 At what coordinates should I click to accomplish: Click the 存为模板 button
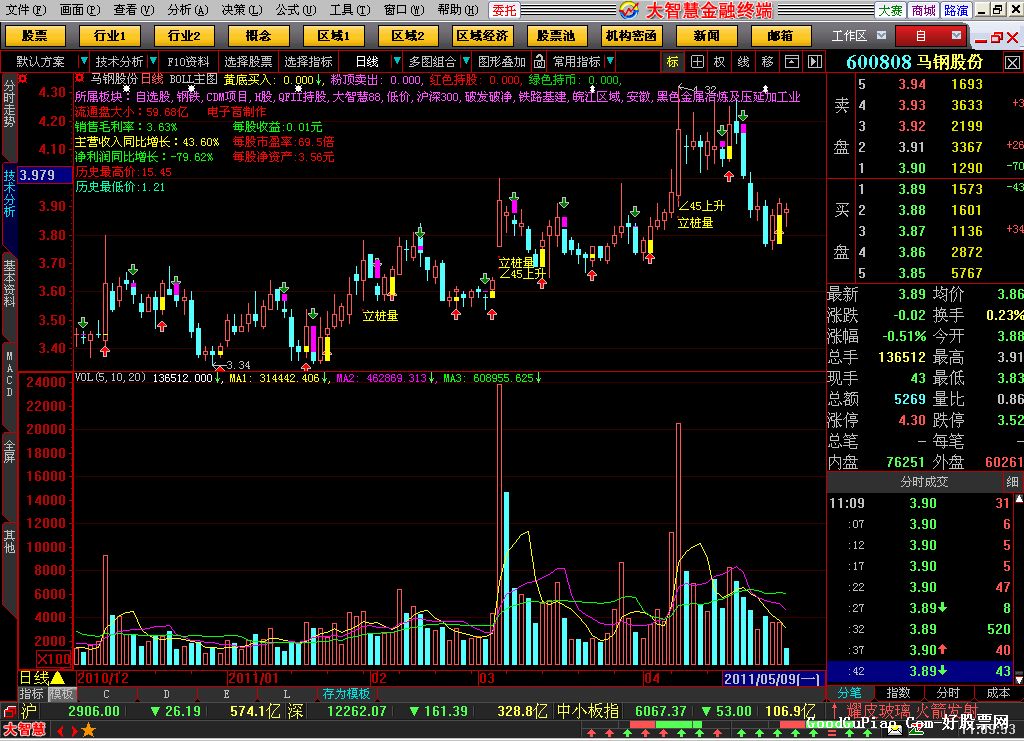point(346,693)
